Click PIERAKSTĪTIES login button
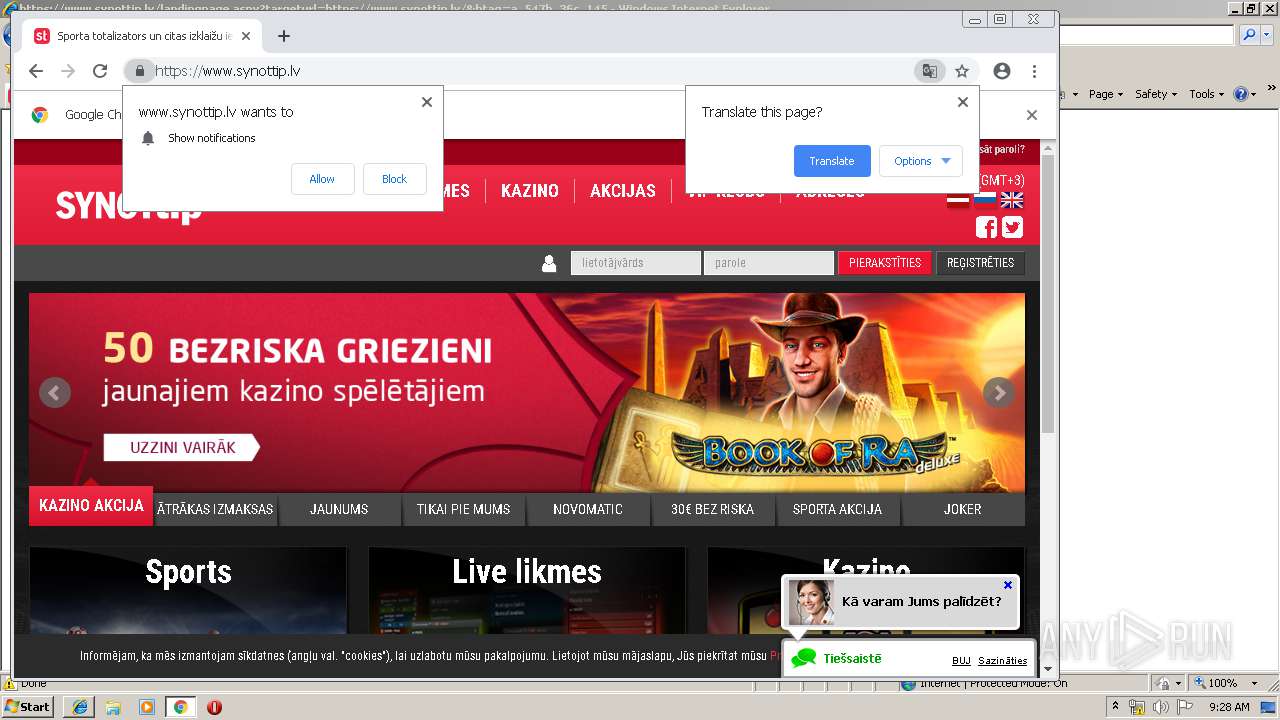 click(x=885, y=263)
